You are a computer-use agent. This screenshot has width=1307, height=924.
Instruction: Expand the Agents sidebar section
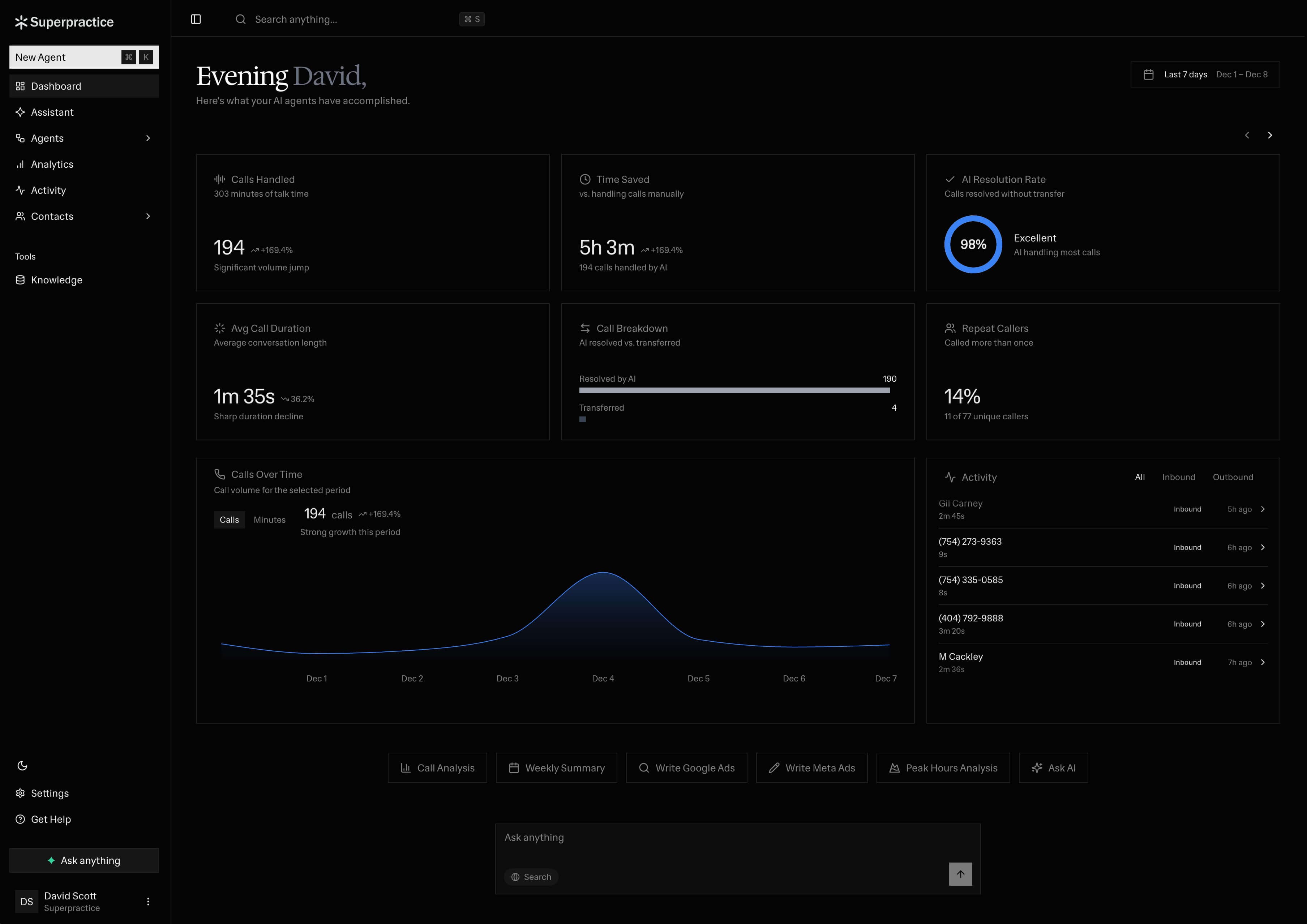pyautogui.click(x=148, y=138)
